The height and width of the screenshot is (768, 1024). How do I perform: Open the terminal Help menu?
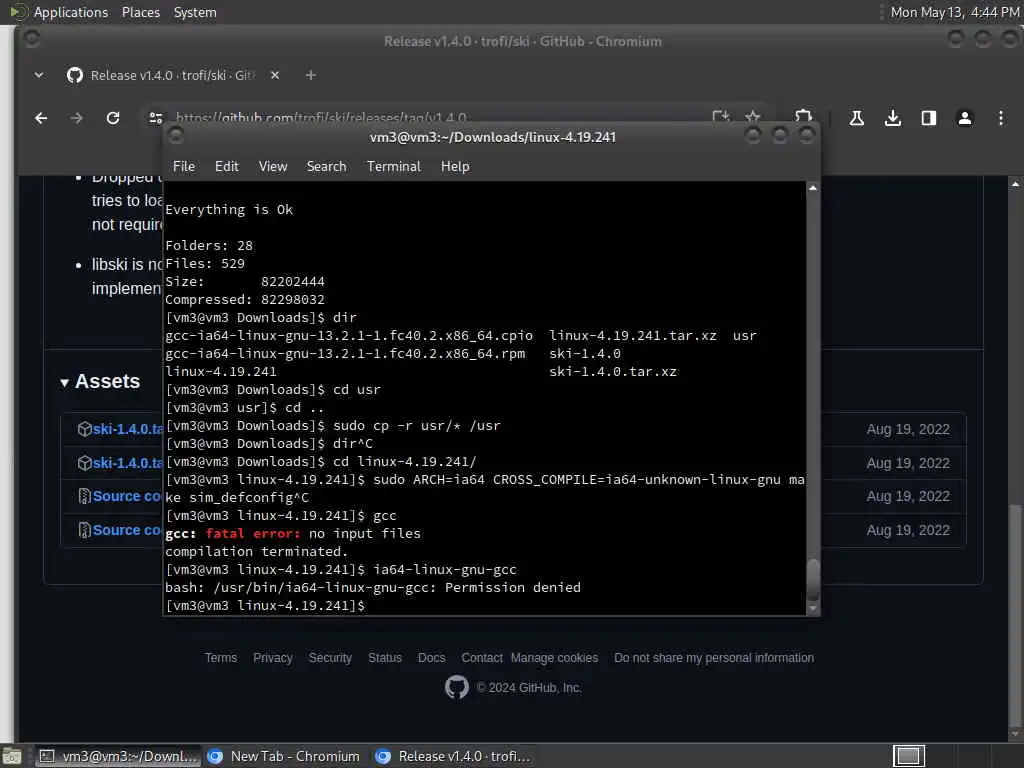coord(455,167)
